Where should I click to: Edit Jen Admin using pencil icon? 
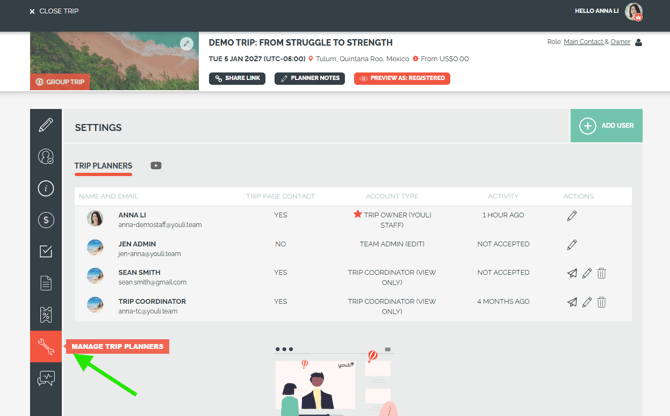pyautogui.click(x=572, y=244)
